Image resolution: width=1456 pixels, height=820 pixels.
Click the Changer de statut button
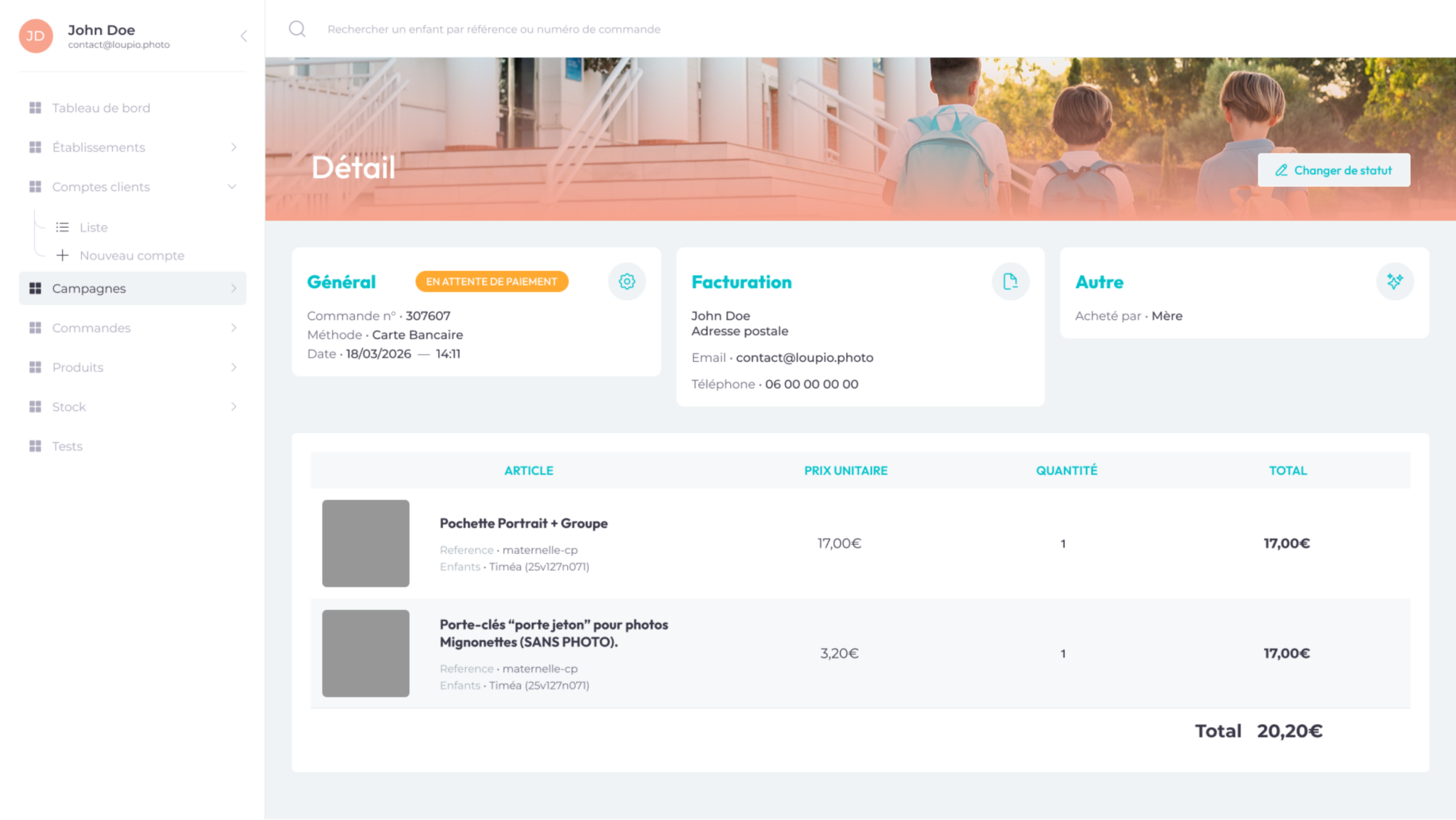1334,171
